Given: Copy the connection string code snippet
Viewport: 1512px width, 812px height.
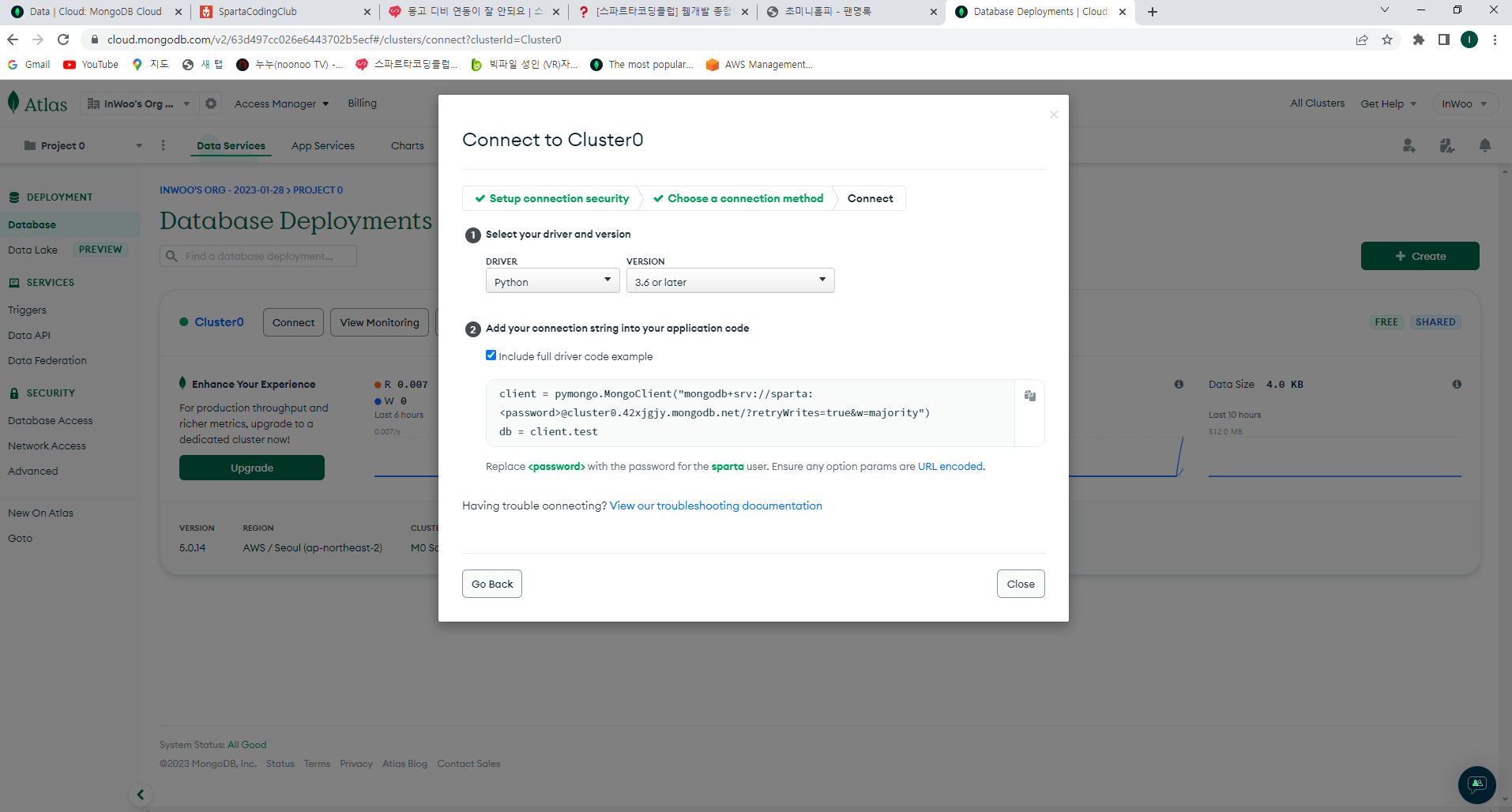Looking at the screenshot, I should coord(1029,396).
